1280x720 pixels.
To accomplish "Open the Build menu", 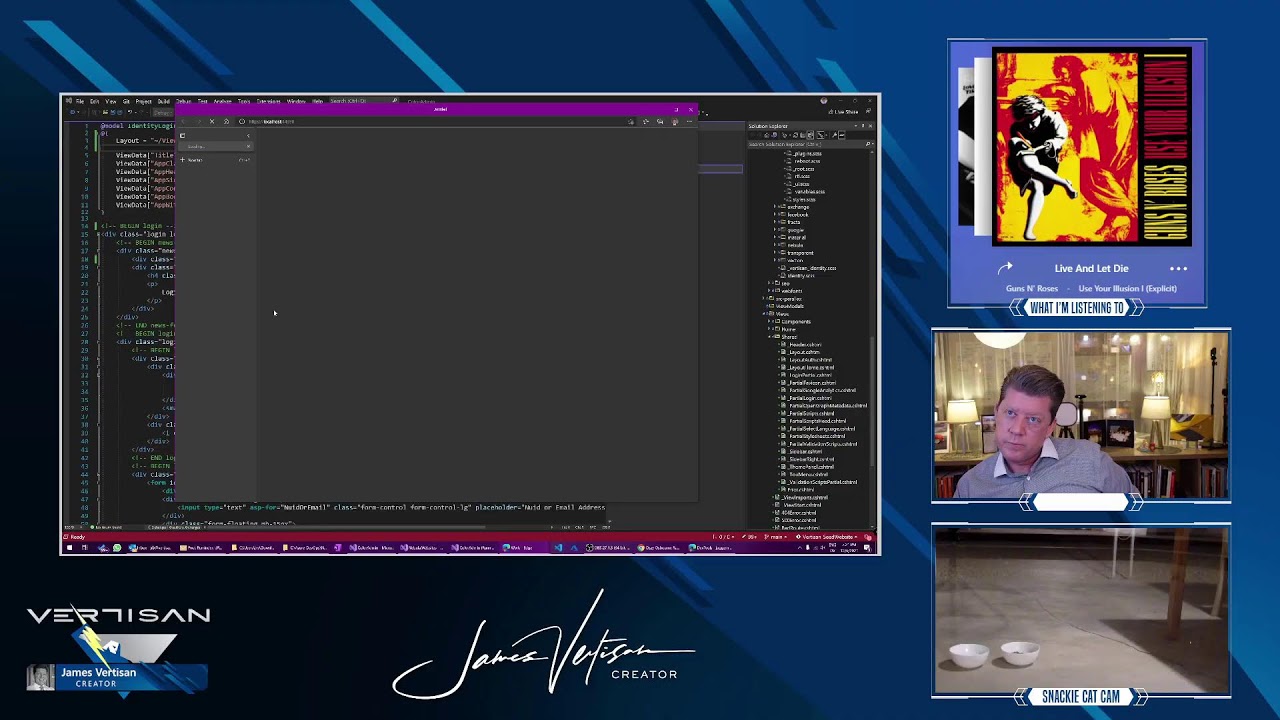I will pyautogui.click(x=163, y=101).
